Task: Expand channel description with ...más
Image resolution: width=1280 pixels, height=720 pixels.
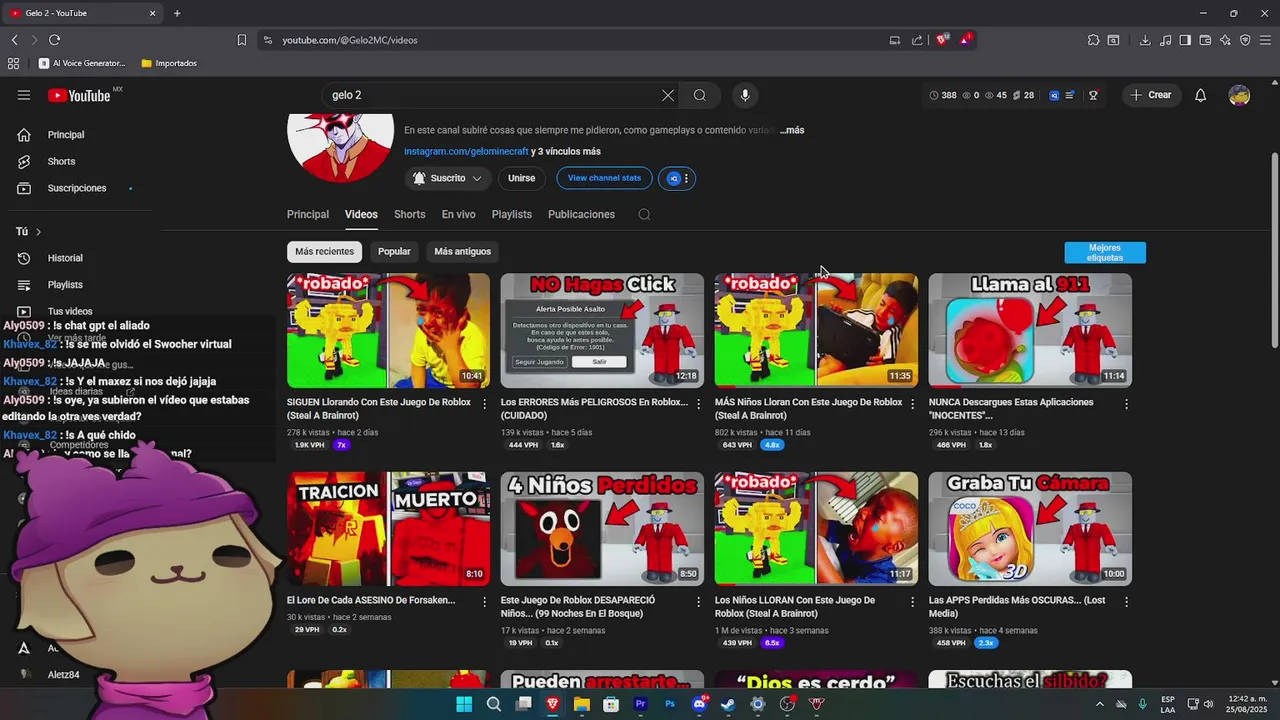Action: click(x=792, y=130)
